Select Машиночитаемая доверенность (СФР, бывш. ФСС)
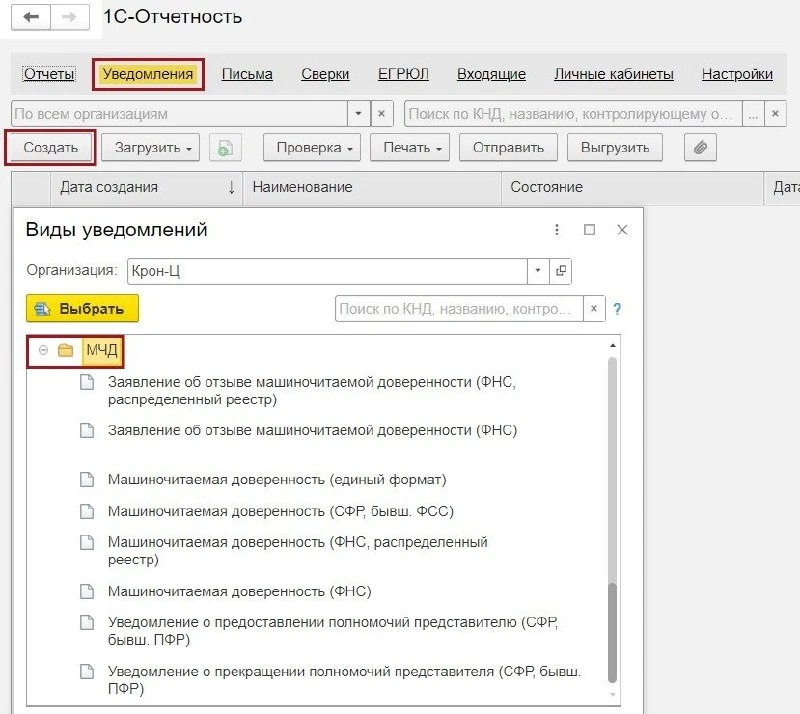 pos(281,511)
